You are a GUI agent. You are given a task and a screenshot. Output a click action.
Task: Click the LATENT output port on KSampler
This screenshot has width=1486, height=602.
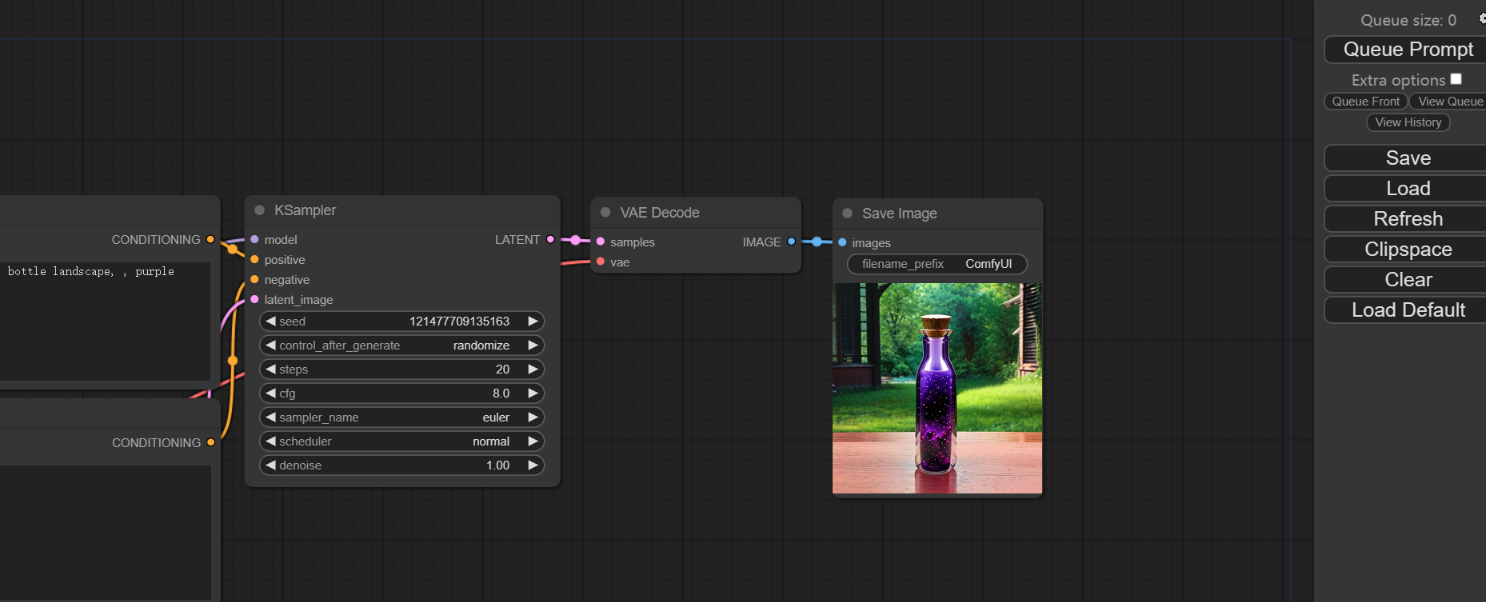click(551, 240)
